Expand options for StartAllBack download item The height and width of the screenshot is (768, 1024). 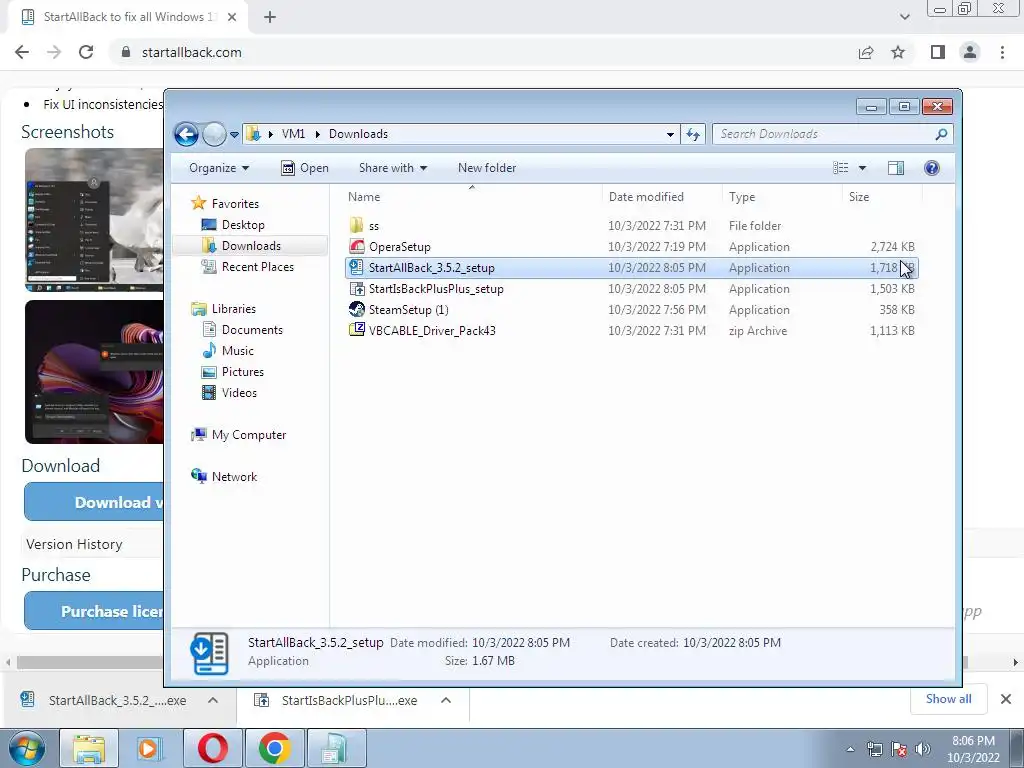pyautogui.click(x=213, y=700)
